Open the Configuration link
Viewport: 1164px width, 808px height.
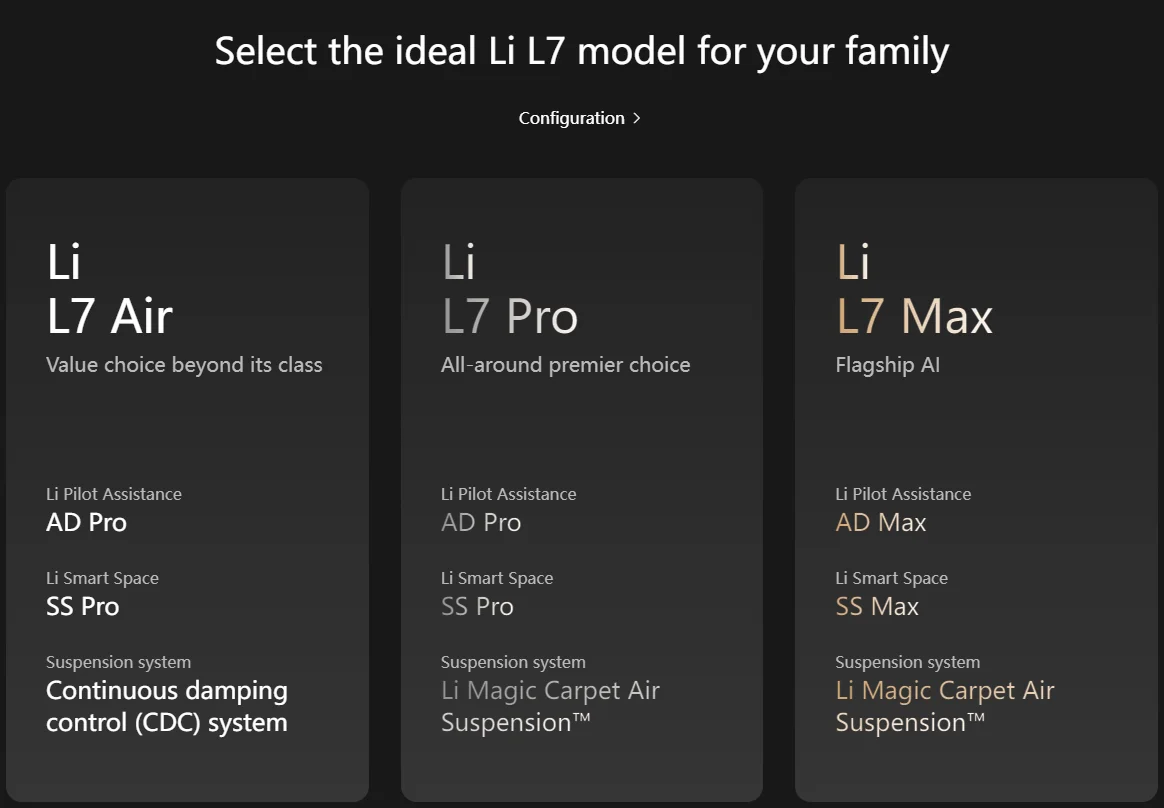pyautogui.click(x=571, y=118)
